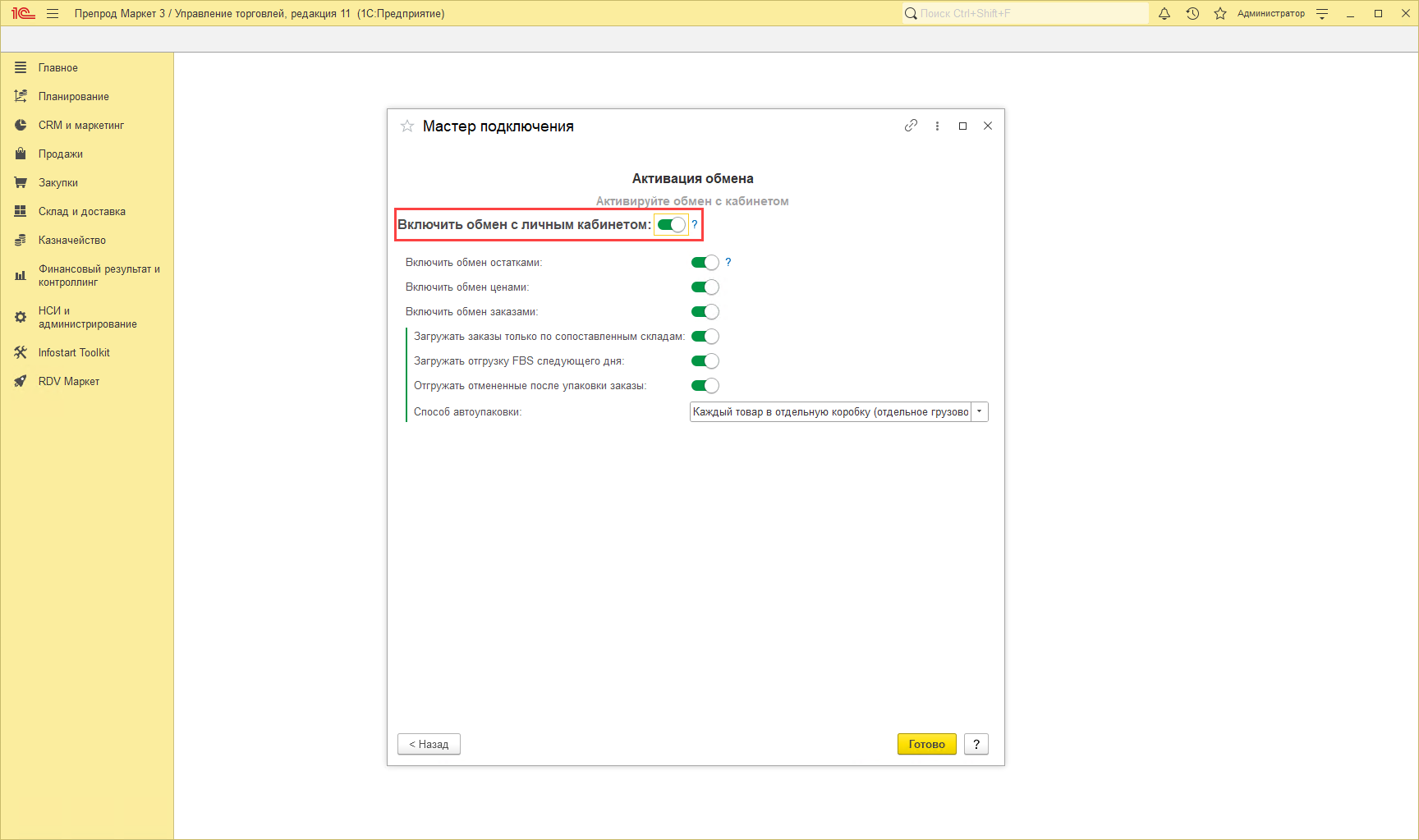
Task: Click the < Назад button
Action: pos(429,744)
